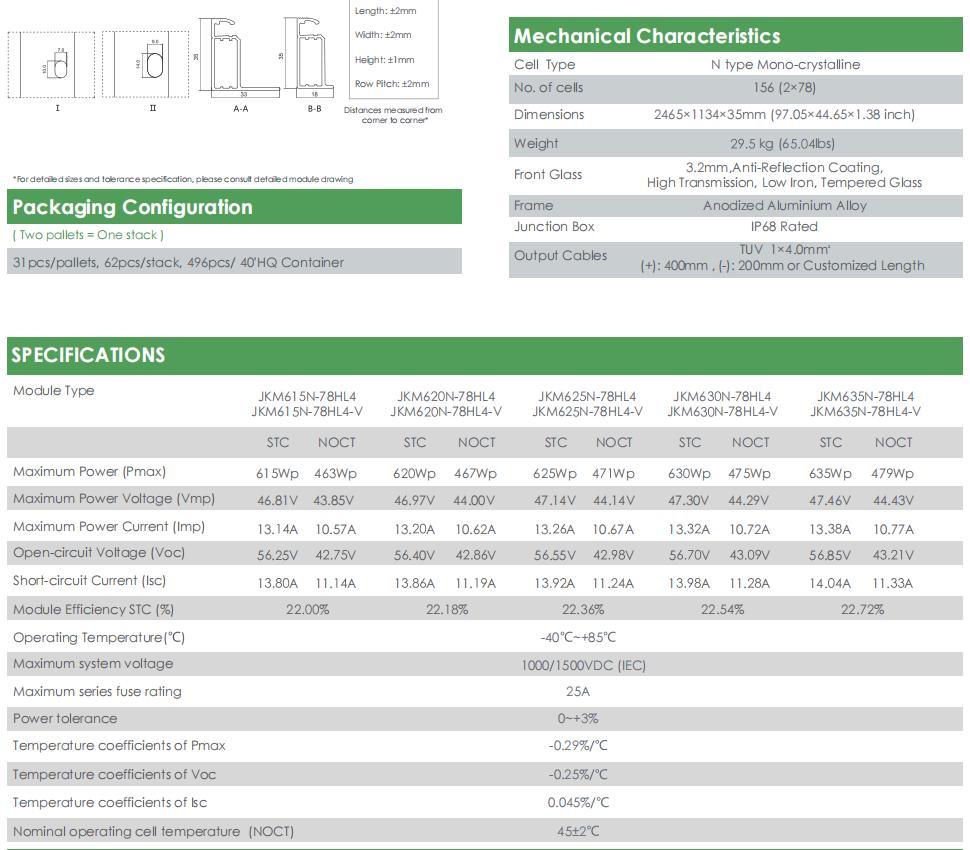Select the 'Temperature coefficients of Voc' row label
This screenshot has height=850, width=970.
(114, 774)
